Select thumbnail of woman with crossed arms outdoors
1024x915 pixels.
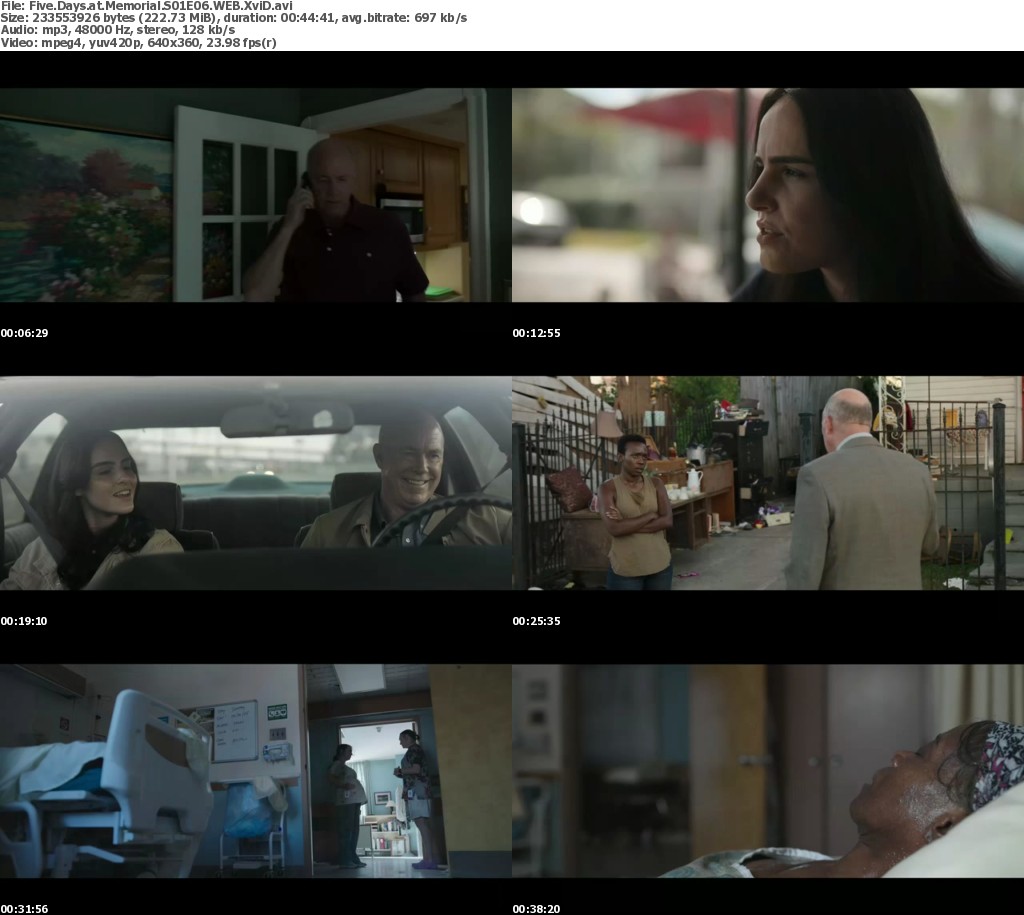(x=767, y=483)
